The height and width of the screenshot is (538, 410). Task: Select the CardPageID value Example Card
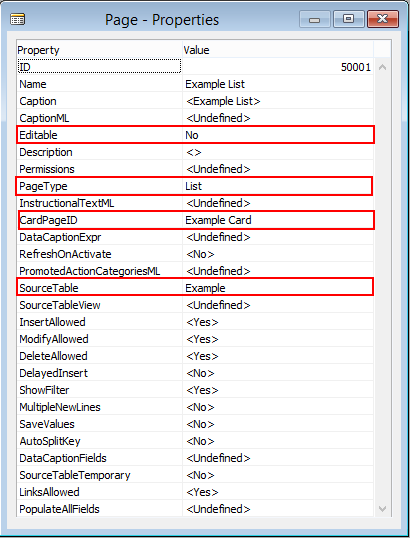278,220
